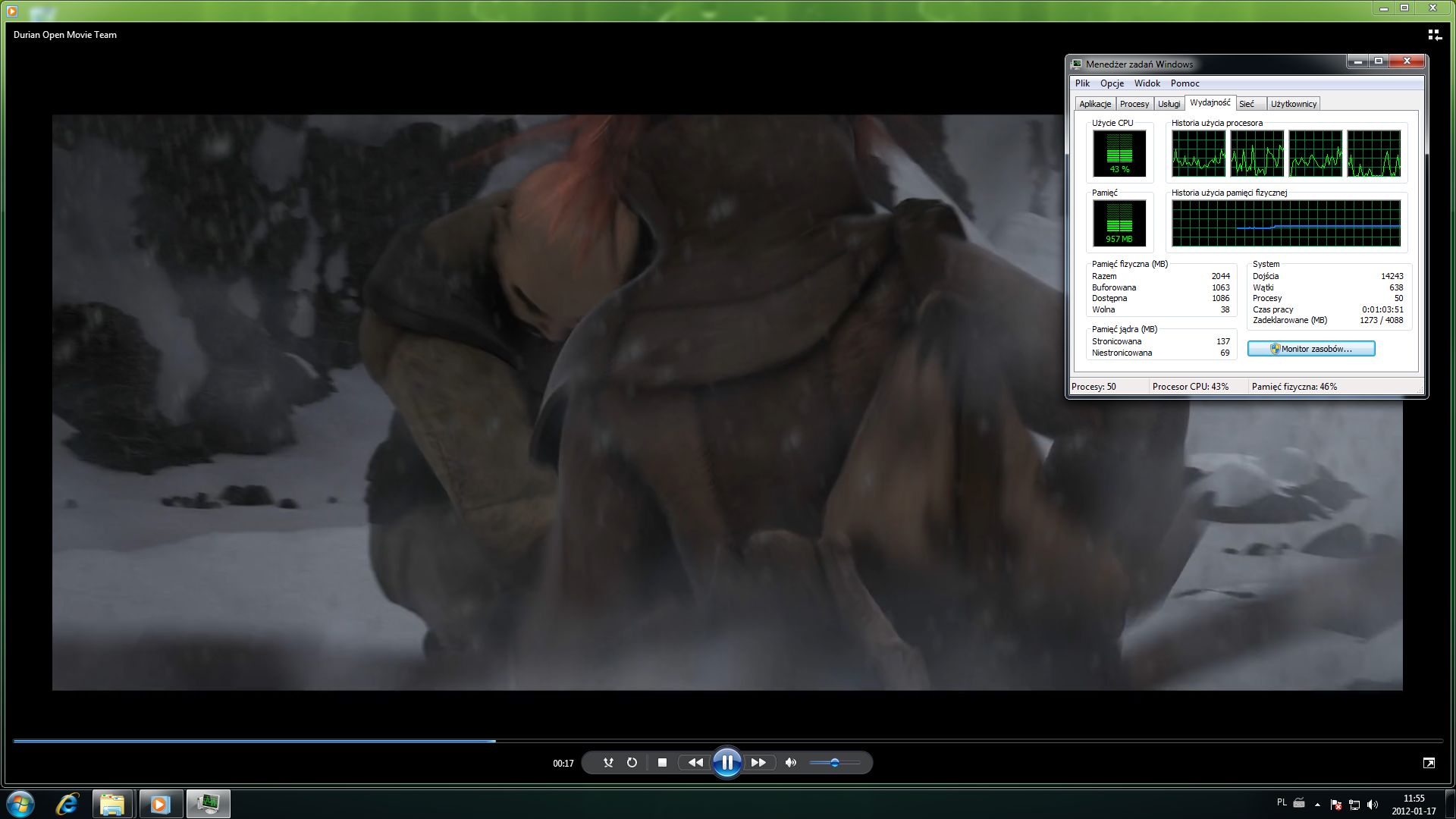Open the Opcje menu
The height and width of the screenshot is (819, 1456).
click(1112, 83)
